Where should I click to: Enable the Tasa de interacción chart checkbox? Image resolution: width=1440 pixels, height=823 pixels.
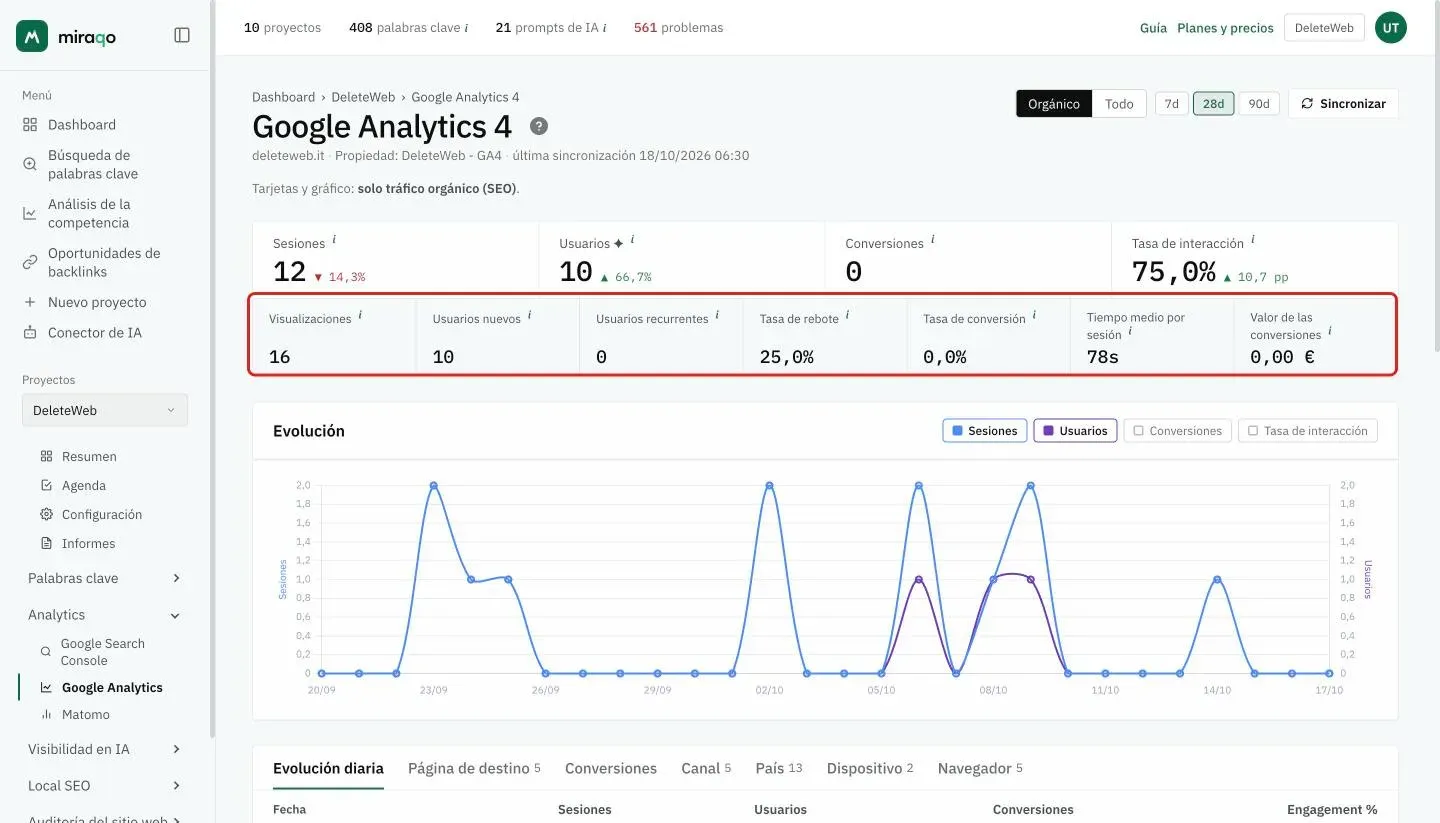coord(1253,431)
